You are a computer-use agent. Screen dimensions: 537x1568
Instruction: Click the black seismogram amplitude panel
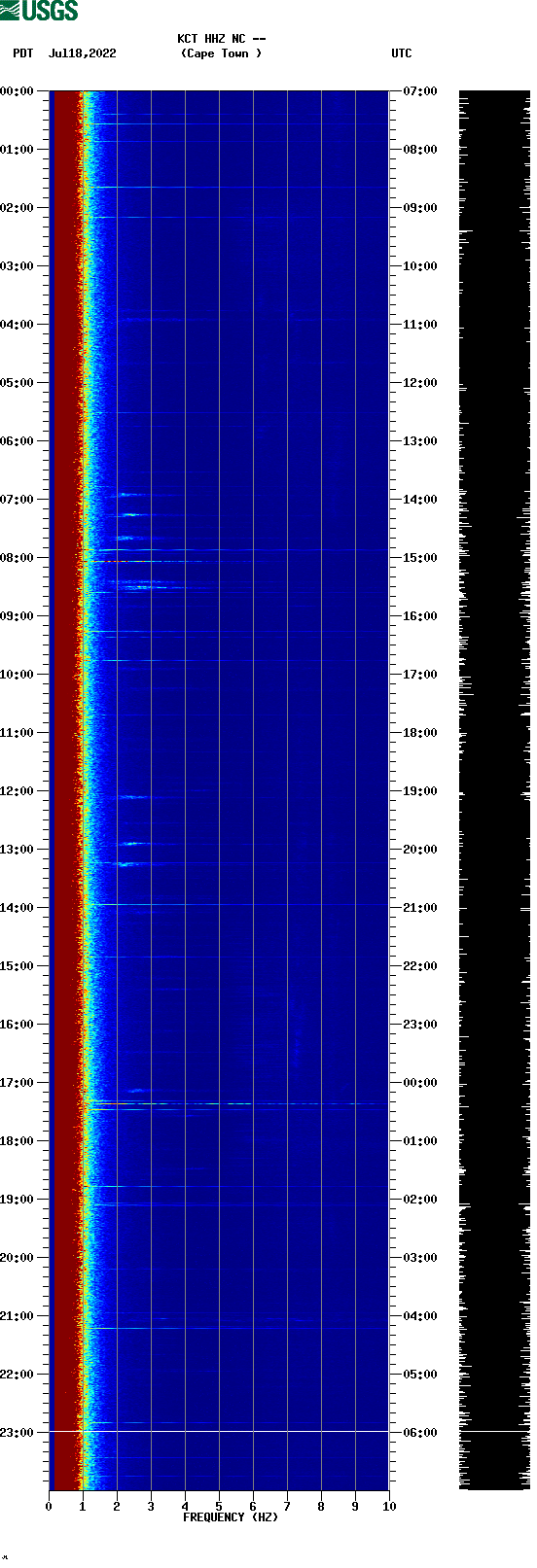coord(494,790)
